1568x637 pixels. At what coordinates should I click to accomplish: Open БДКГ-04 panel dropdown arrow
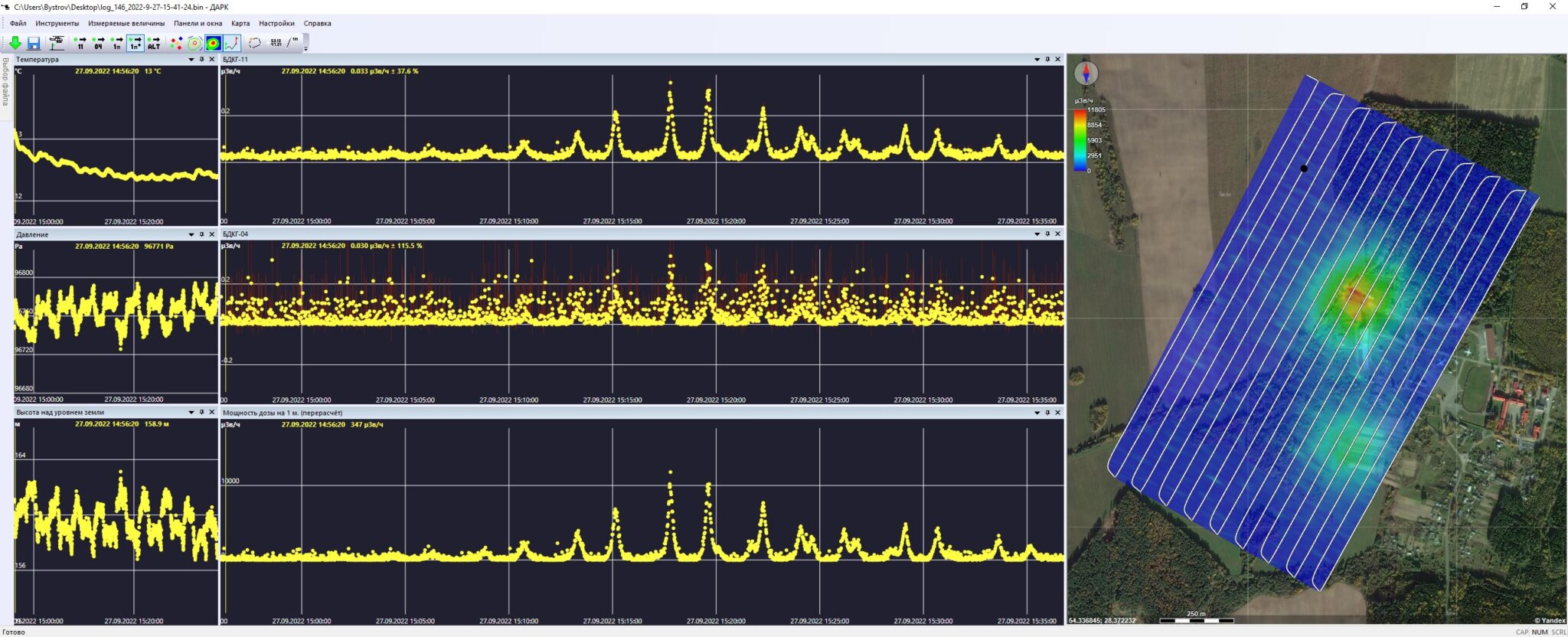(1037, 234)
